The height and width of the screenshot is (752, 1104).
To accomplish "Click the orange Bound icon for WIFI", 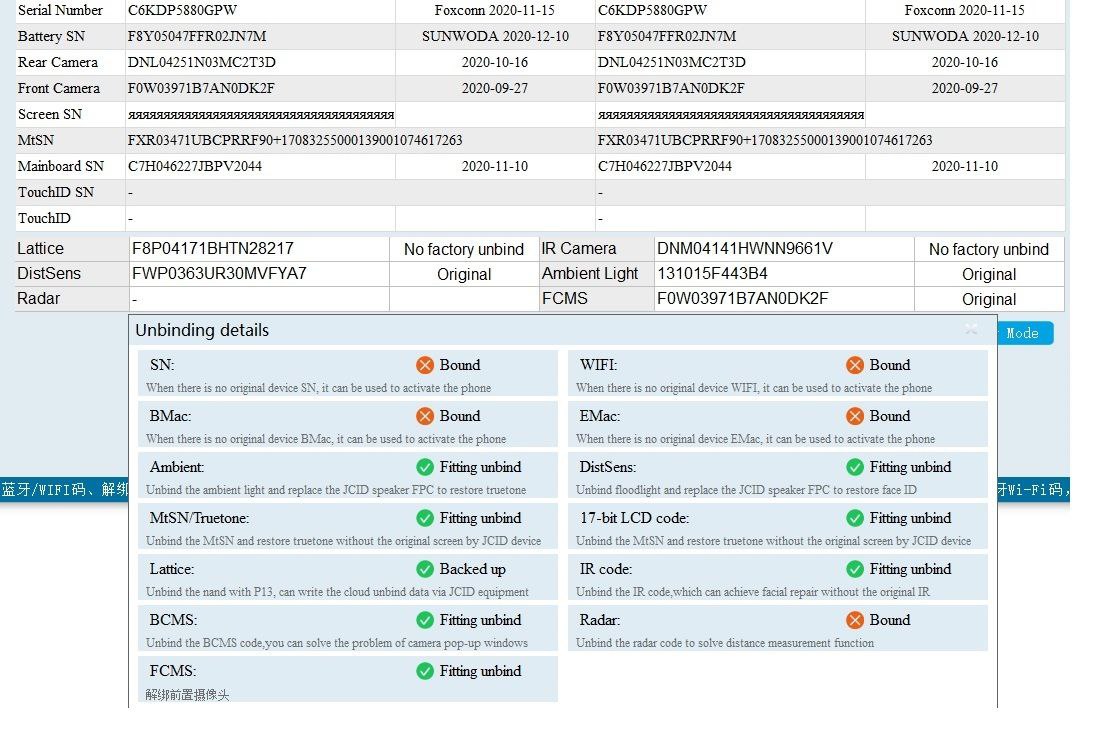I will (x=855, y=365).
